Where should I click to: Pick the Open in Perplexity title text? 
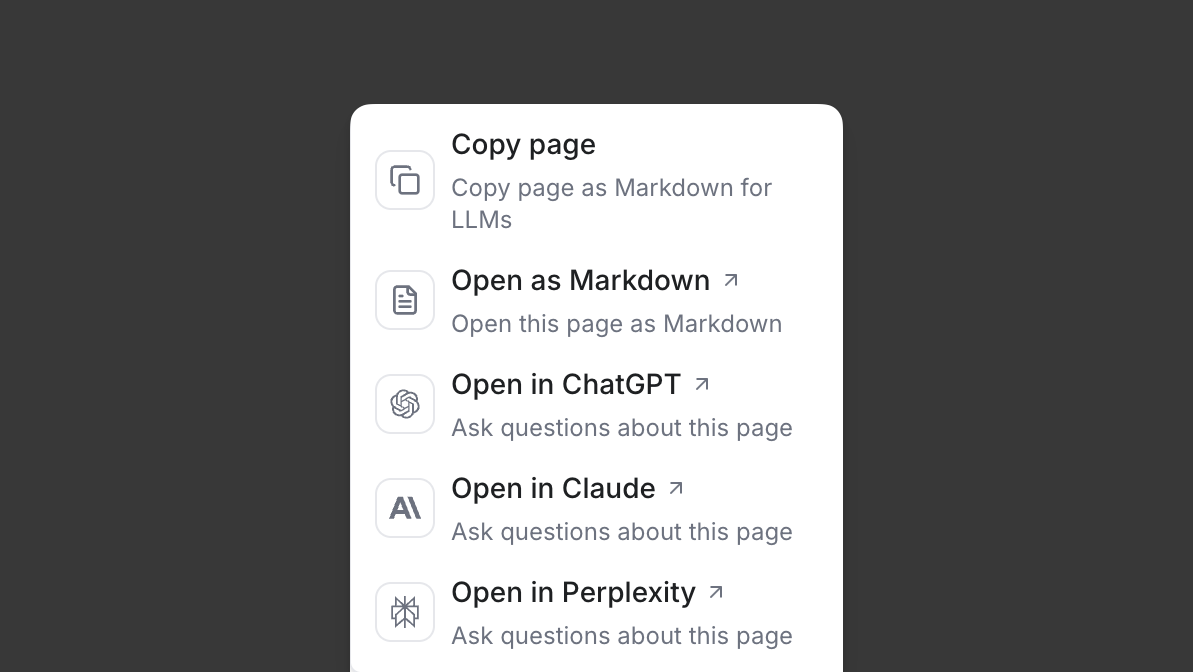(x=573, y=593)
